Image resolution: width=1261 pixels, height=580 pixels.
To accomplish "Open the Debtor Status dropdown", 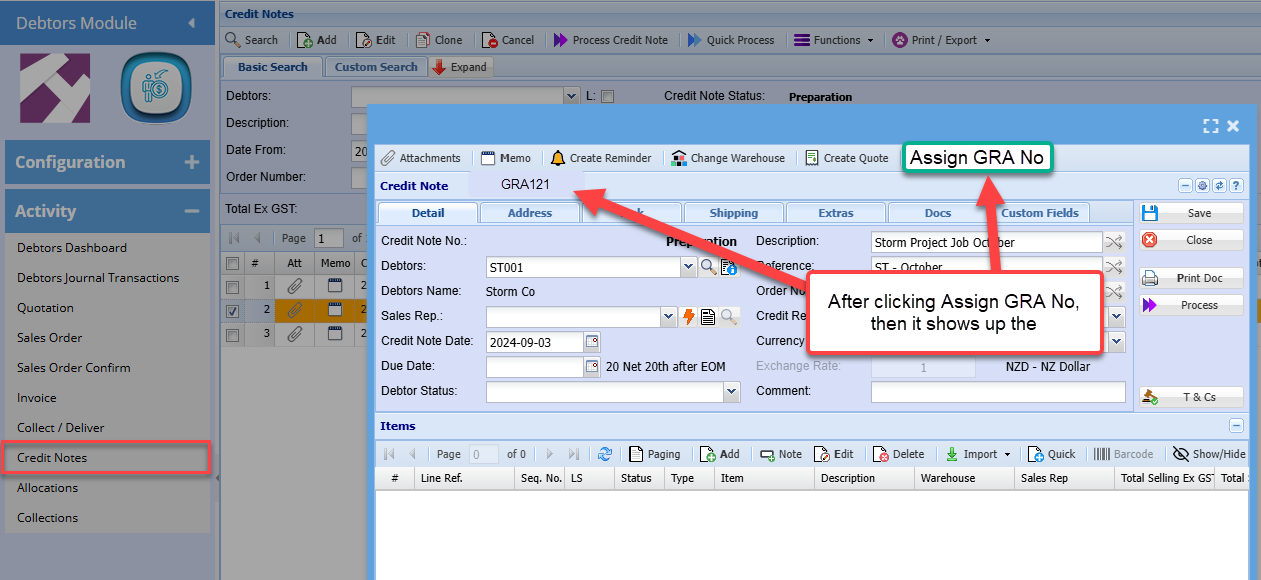I will pyautogui.click(x=731, y=392).
